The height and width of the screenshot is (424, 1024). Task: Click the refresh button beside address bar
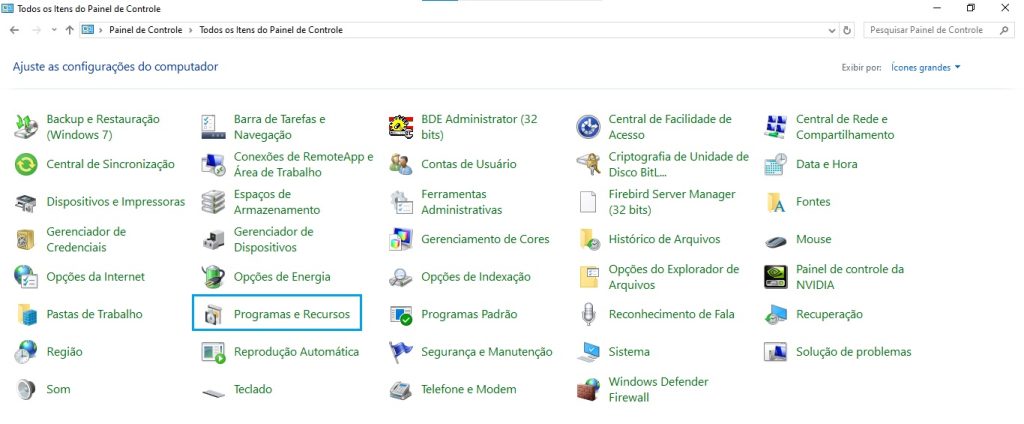848,30
